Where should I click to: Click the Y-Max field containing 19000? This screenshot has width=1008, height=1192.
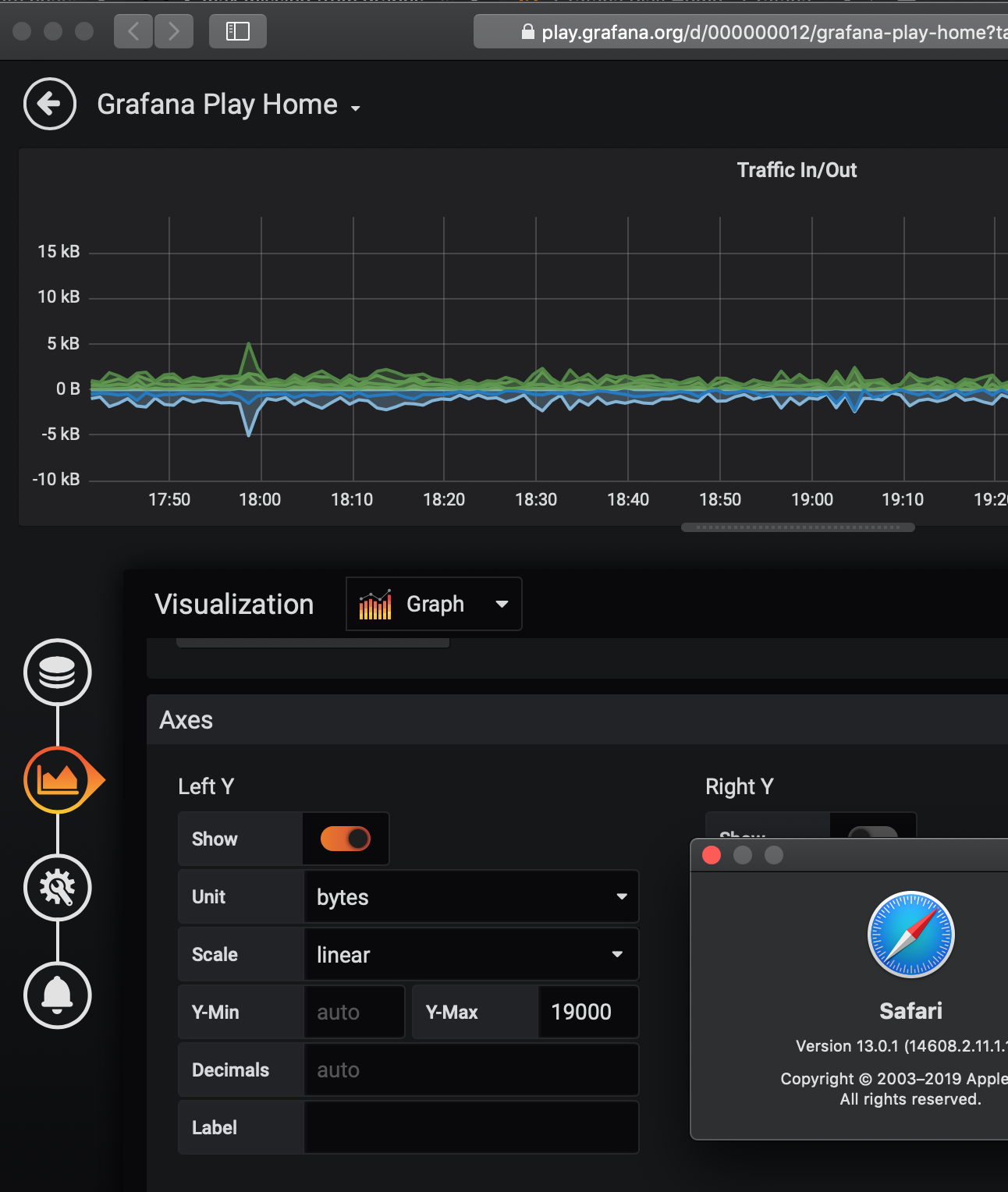pyautogui.click(x=587, y=1012)
